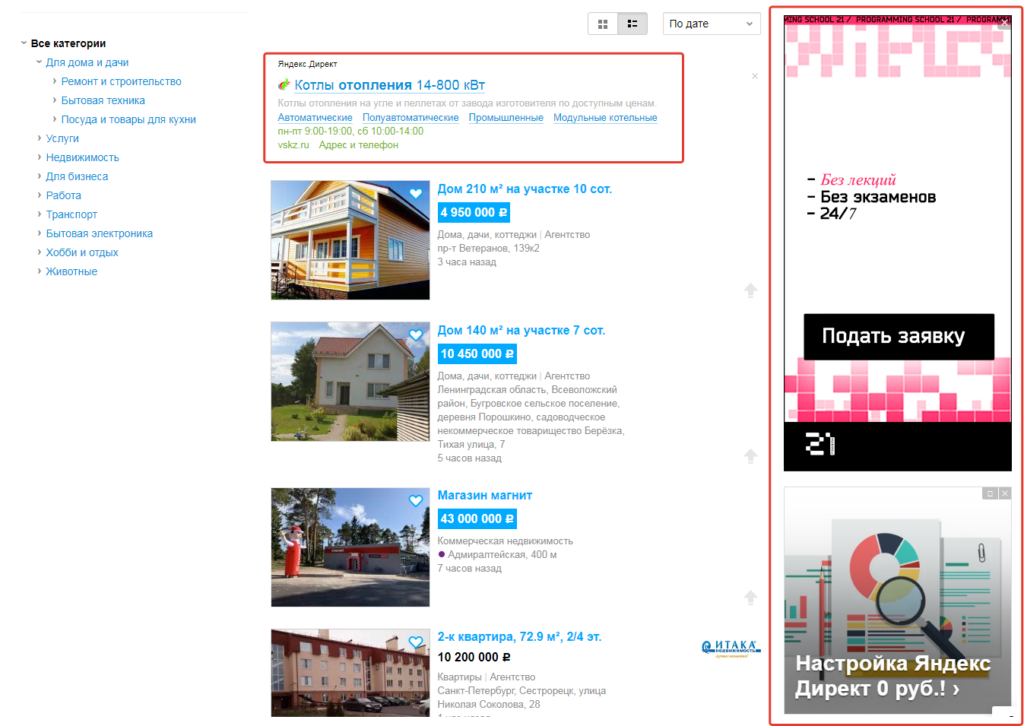Open the ad options icon on the 'Настройка Яндекс Директ' banner
1024x726 pixels.
click(x=990, y=494)
